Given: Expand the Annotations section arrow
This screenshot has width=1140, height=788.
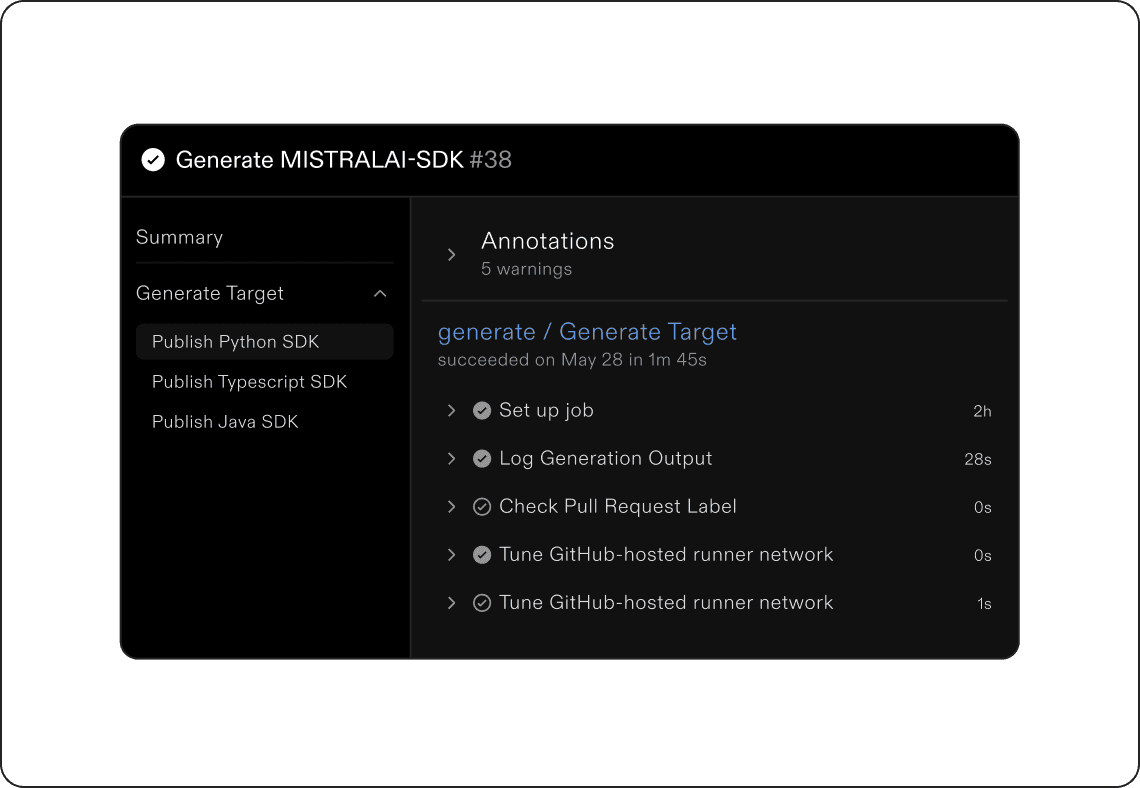Looking at the screenshot, I should click(x=452, y=255).
